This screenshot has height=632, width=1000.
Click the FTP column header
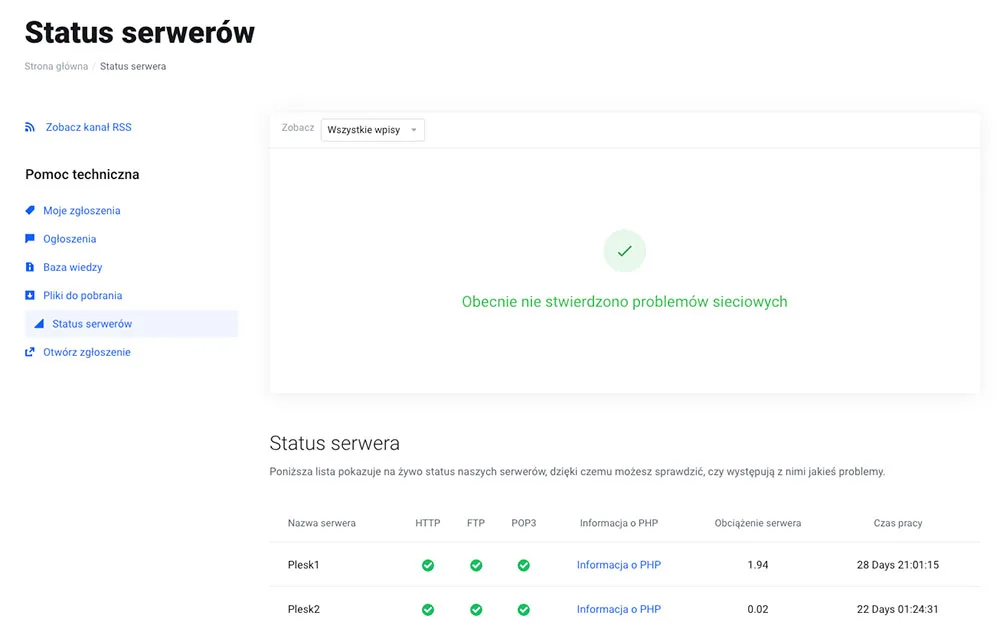click(x=476, y=523)
